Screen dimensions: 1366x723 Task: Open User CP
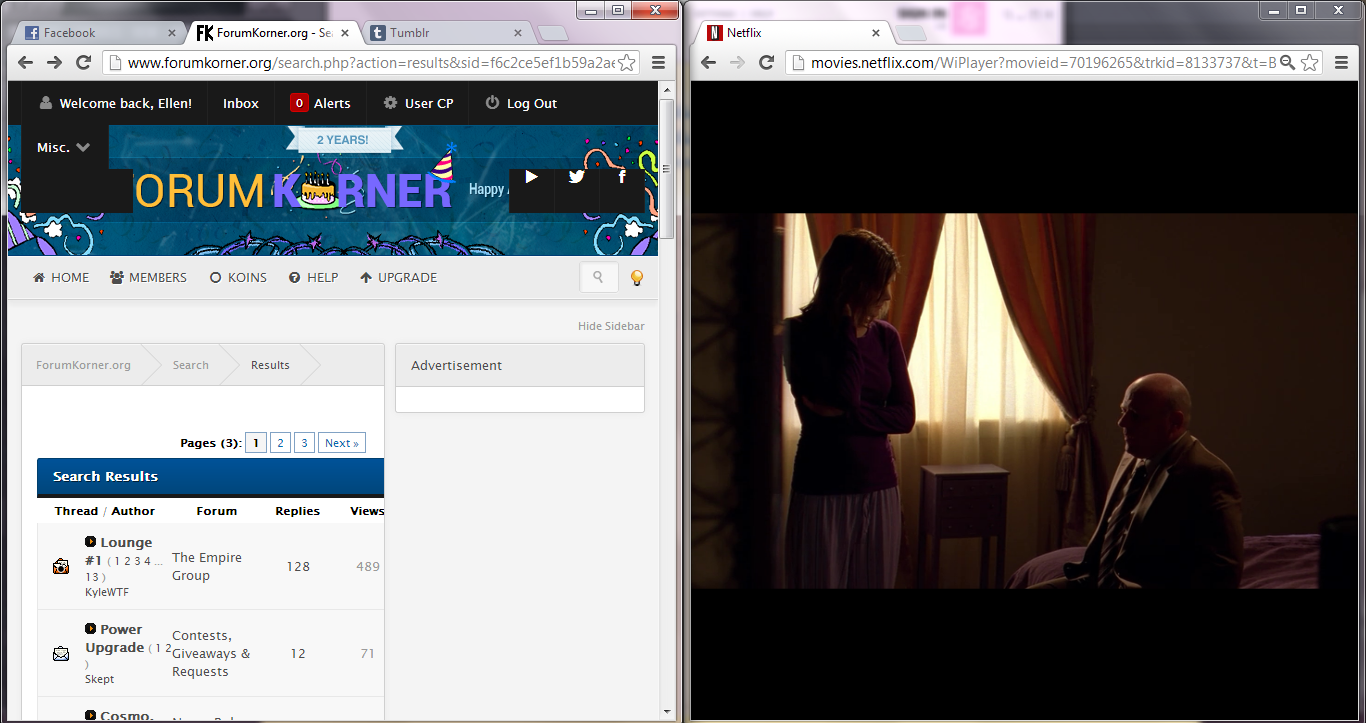point(418,103)
